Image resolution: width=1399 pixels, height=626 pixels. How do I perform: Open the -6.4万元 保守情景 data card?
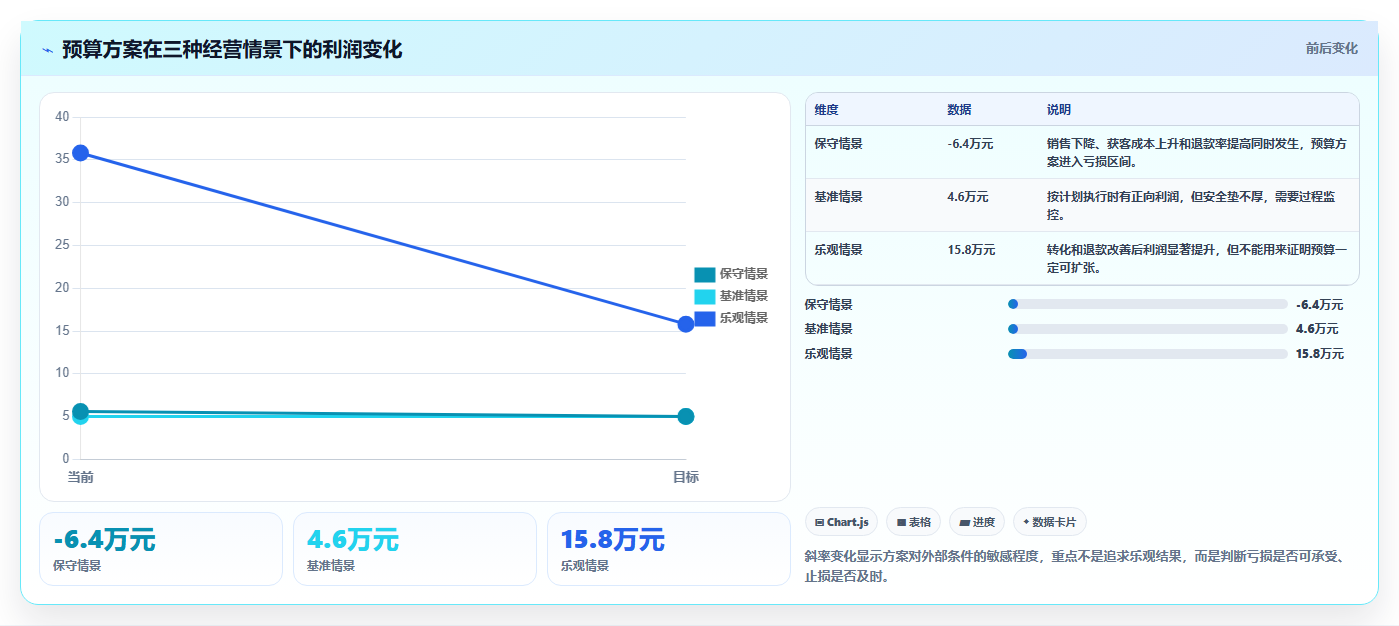click(161, 549)
